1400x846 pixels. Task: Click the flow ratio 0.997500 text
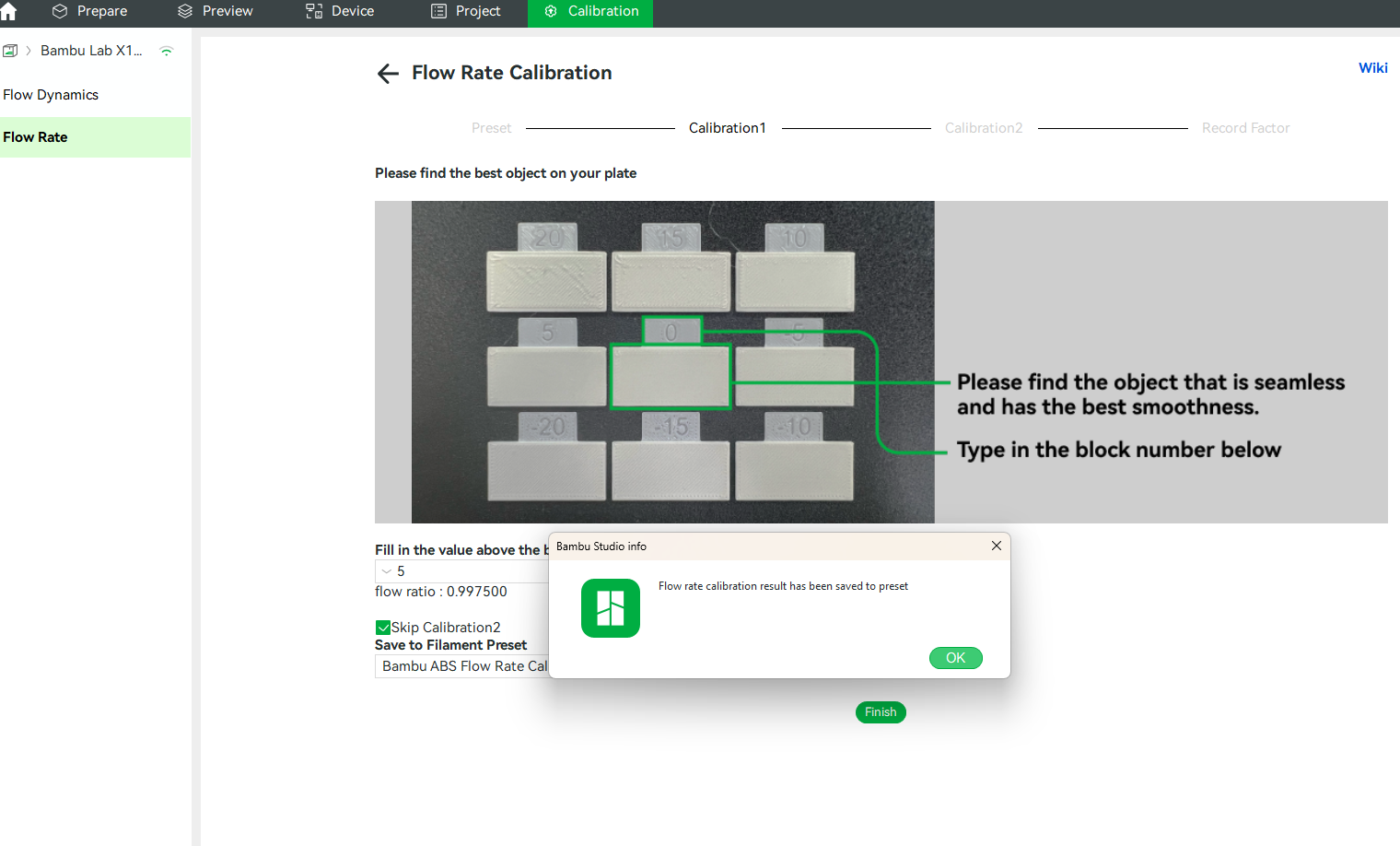(441, 592)
